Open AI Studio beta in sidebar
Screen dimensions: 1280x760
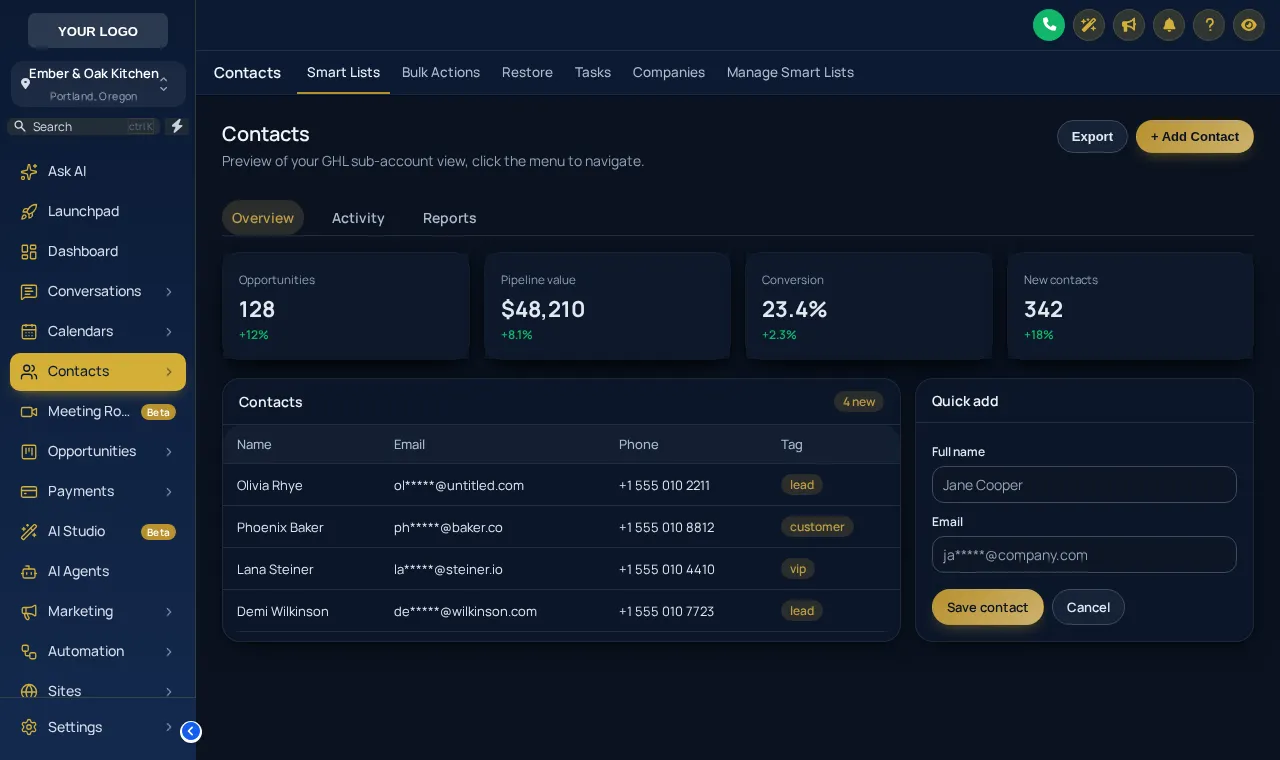click(x=98, y=531)
